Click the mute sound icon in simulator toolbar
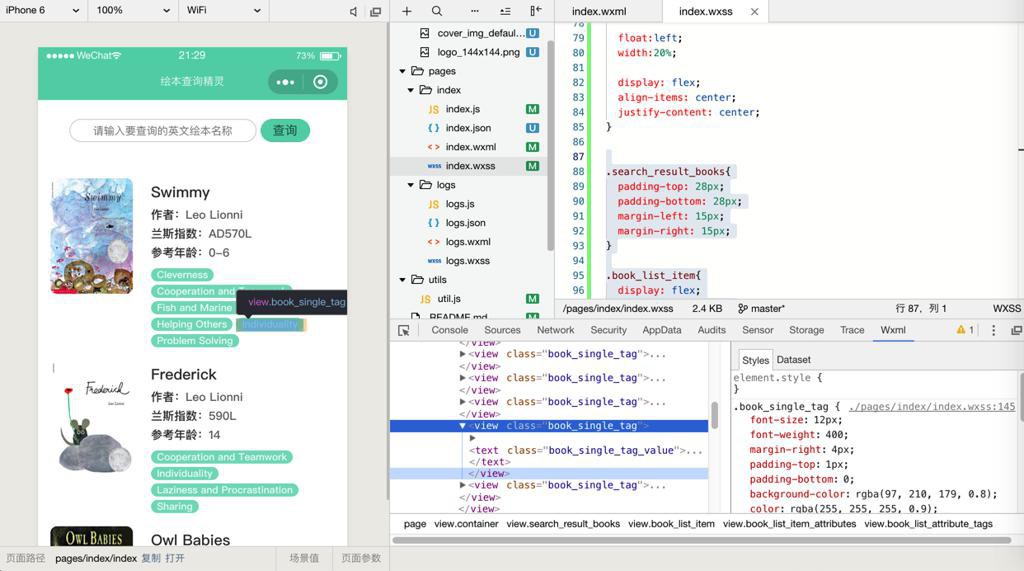Screen dimensions: 1024x571 [353, 11]
